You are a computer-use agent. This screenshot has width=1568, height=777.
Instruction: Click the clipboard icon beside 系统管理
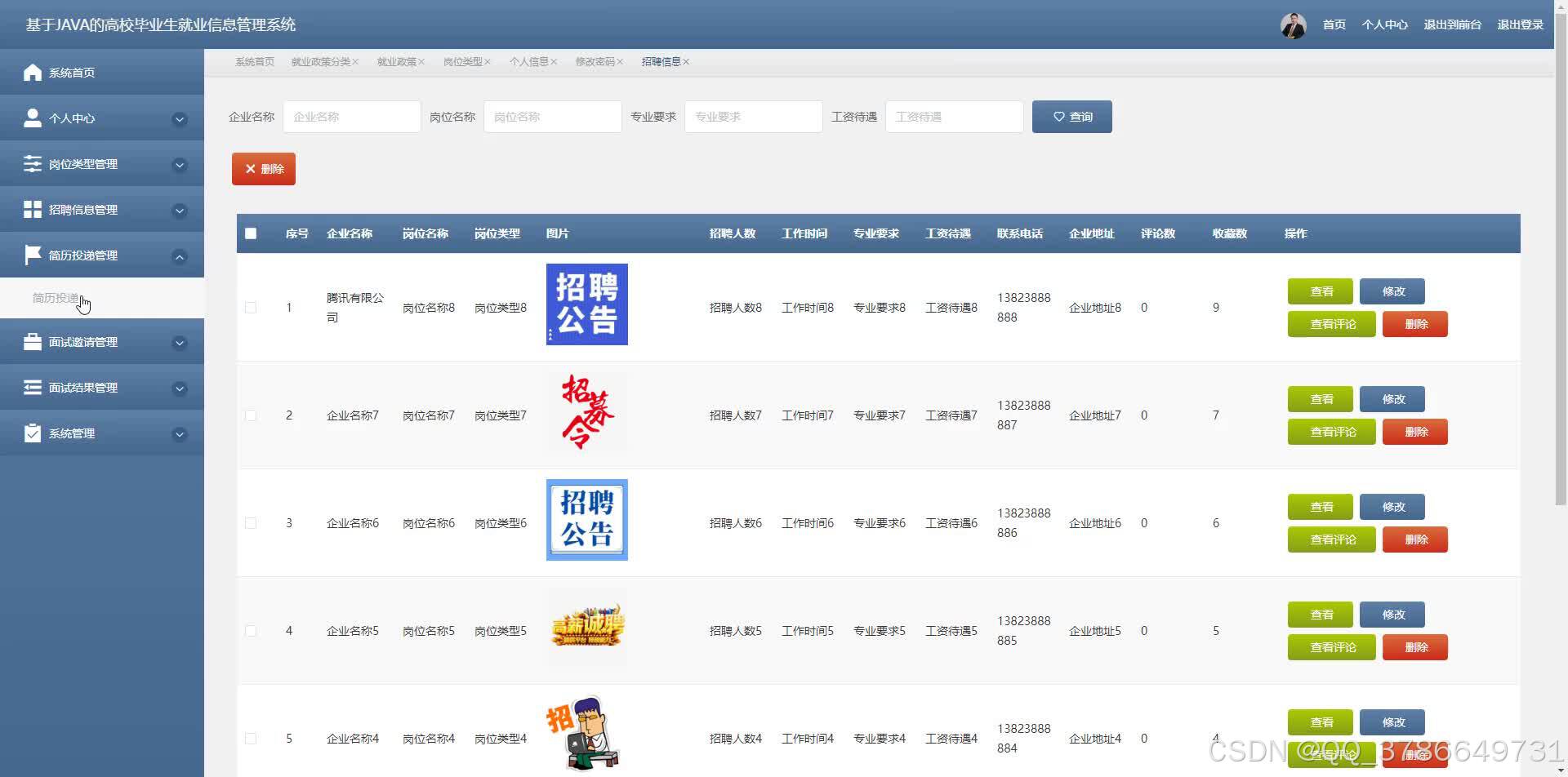point(33,433)
